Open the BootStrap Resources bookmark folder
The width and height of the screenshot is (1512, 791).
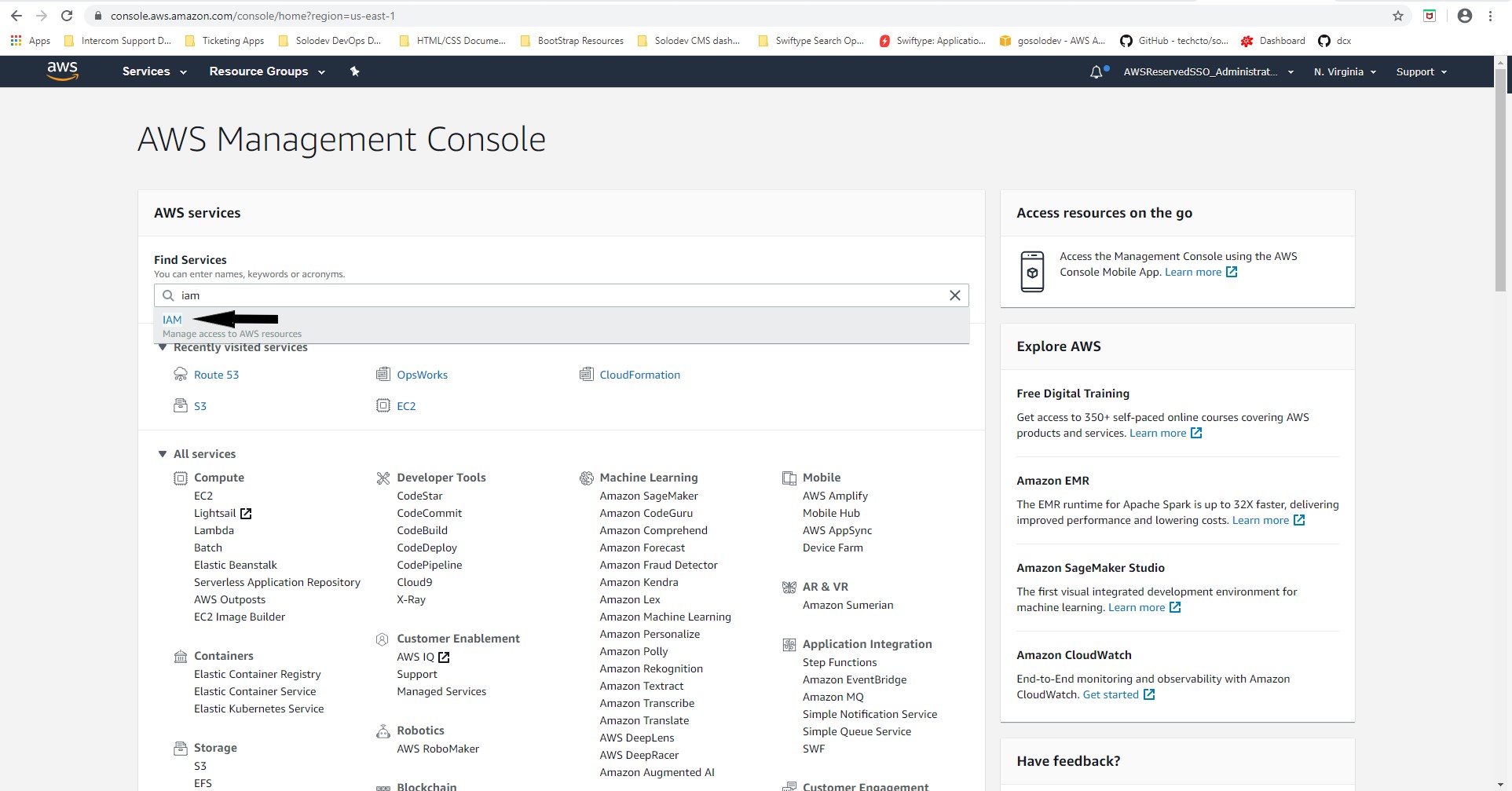(571, 41)
